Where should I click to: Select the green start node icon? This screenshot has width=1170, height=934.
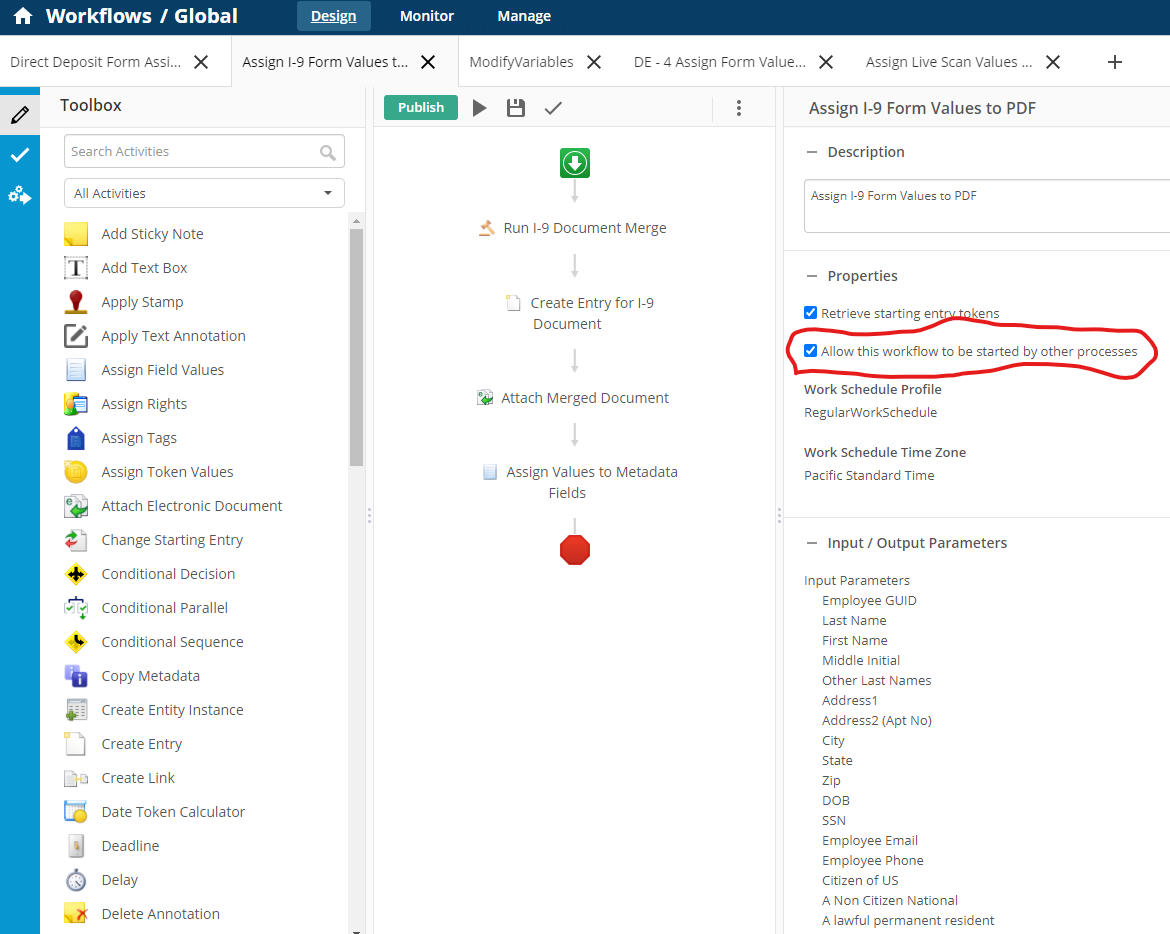pos(575,163)
